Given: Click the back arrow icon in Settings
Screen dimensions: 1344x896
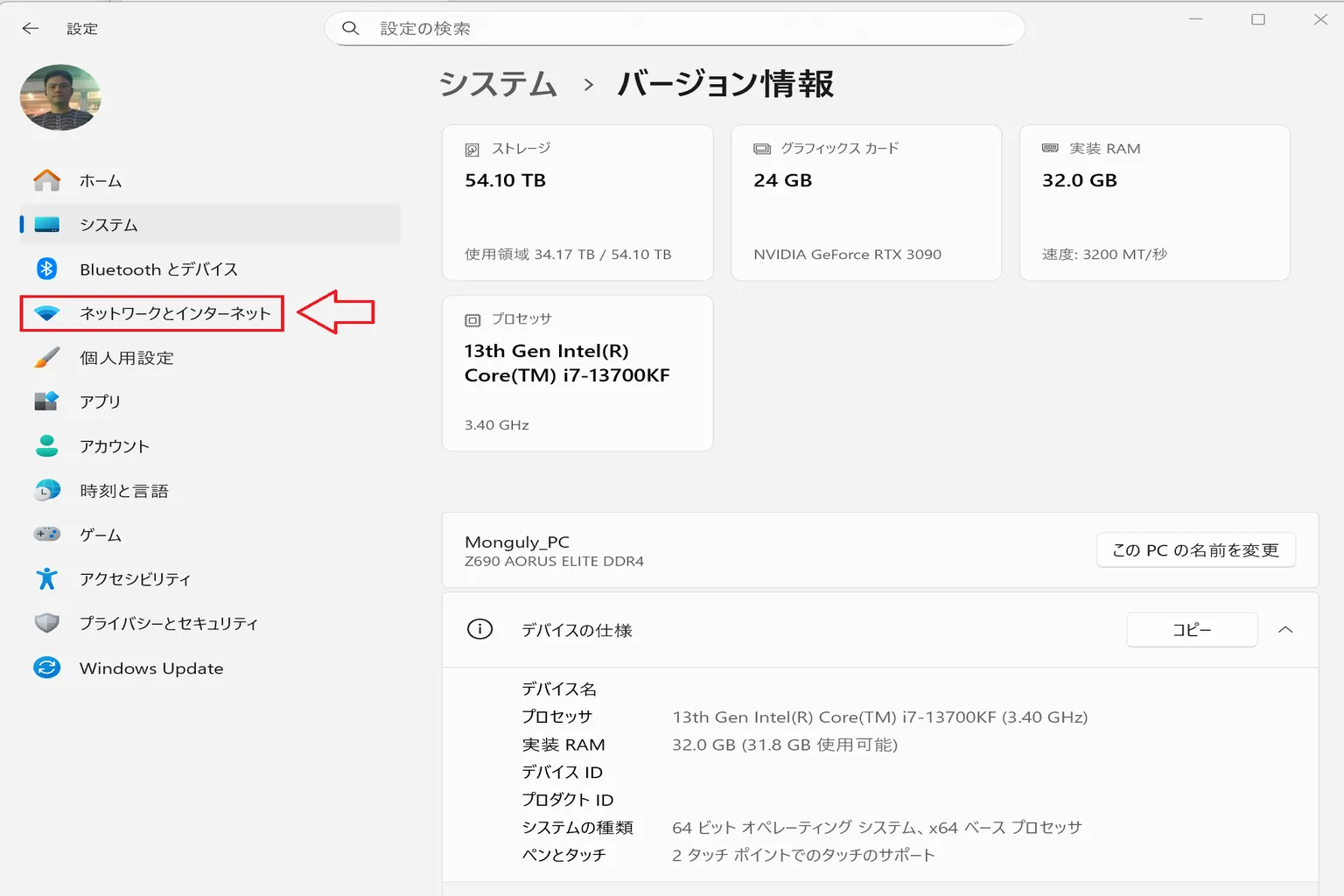Looking at the screenshot, I should pyautogui.click(x=31, y=28).
